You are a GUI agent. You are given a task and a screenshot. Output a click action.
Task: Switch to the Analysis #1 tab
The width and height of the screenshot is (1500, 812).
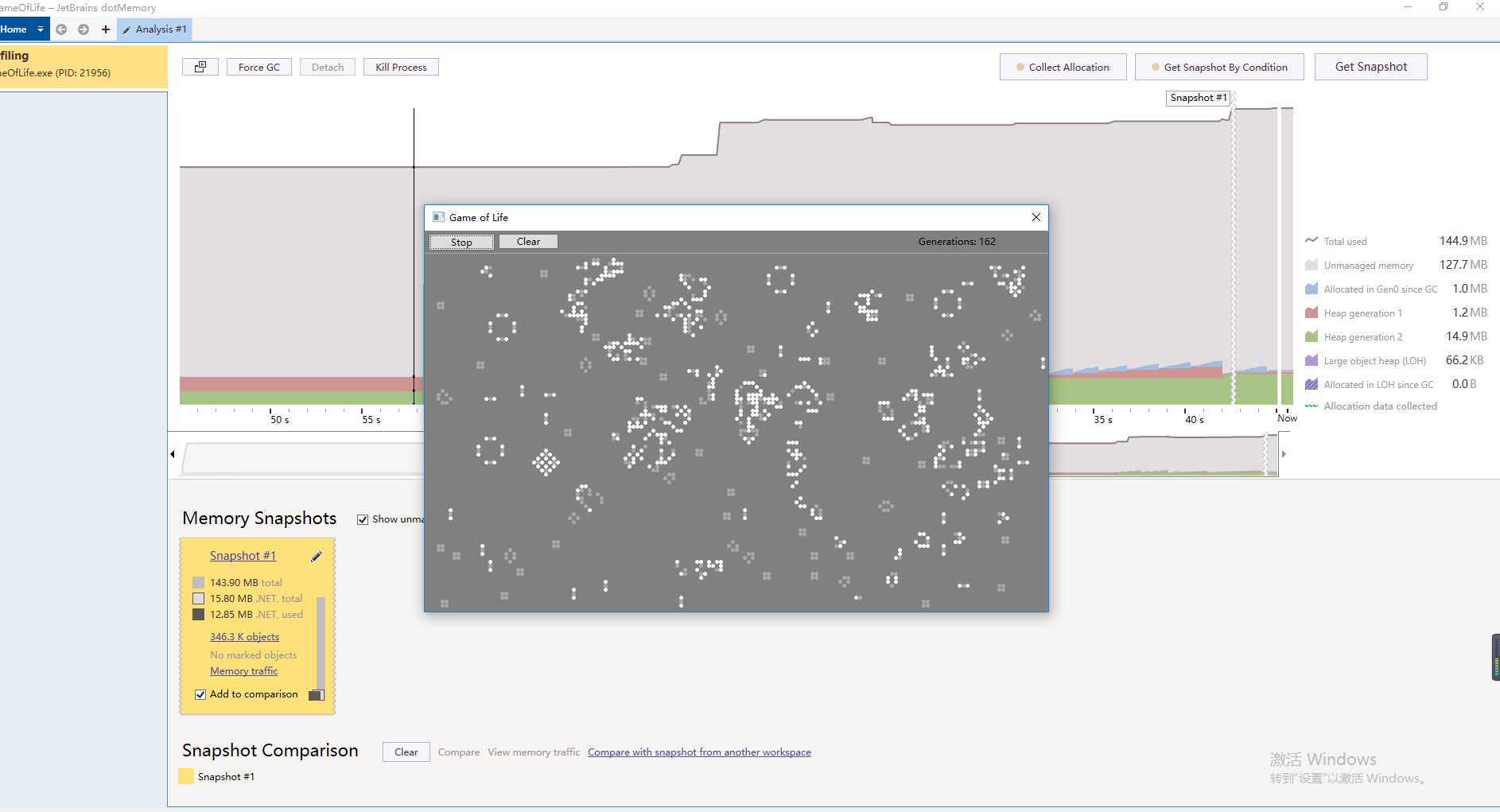click(x=155, y=29)
